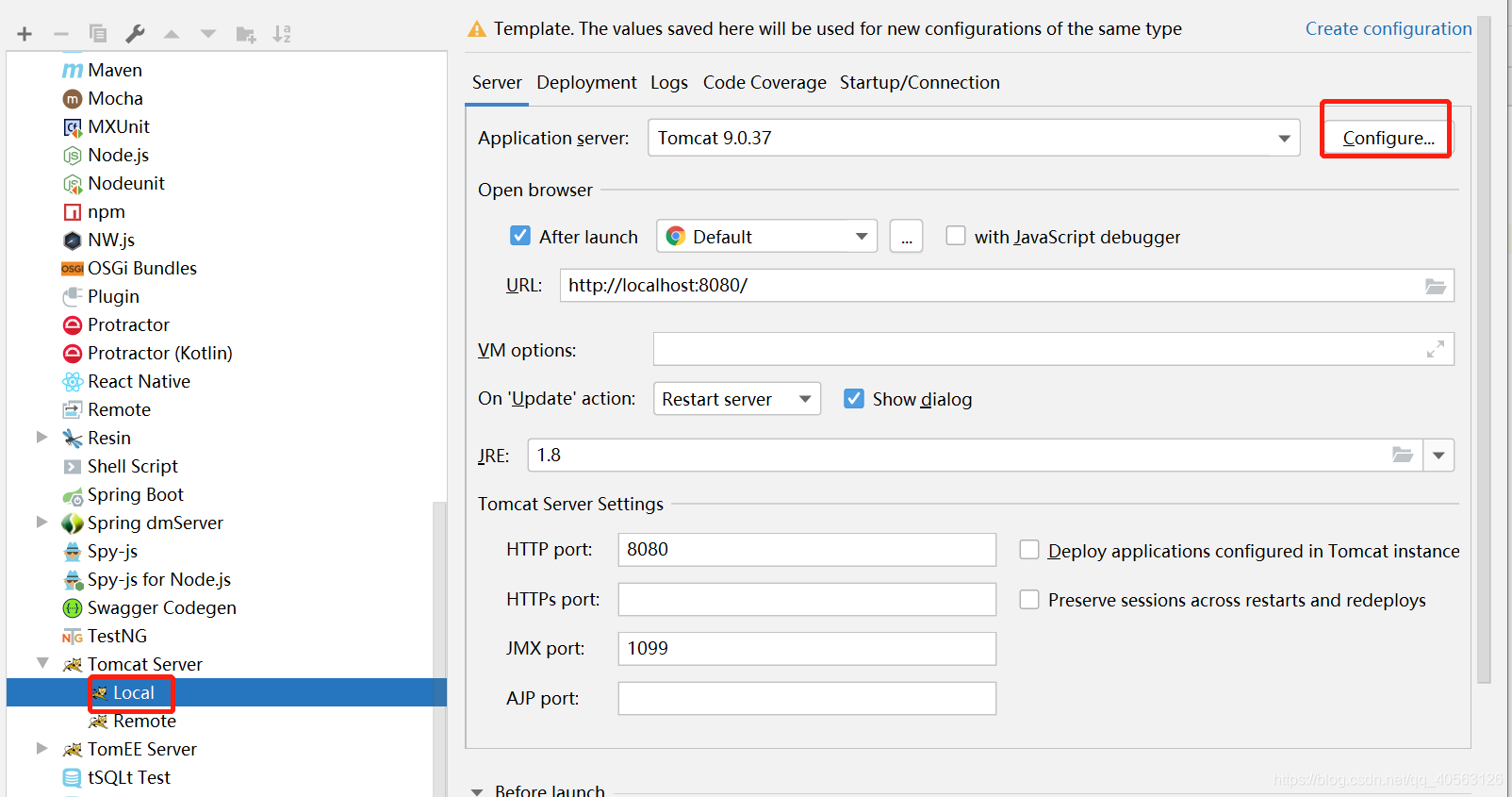Viewport: 1512px width, 797px height.
Task: Open the Default browser dropdown
Action: pos(766,236)
